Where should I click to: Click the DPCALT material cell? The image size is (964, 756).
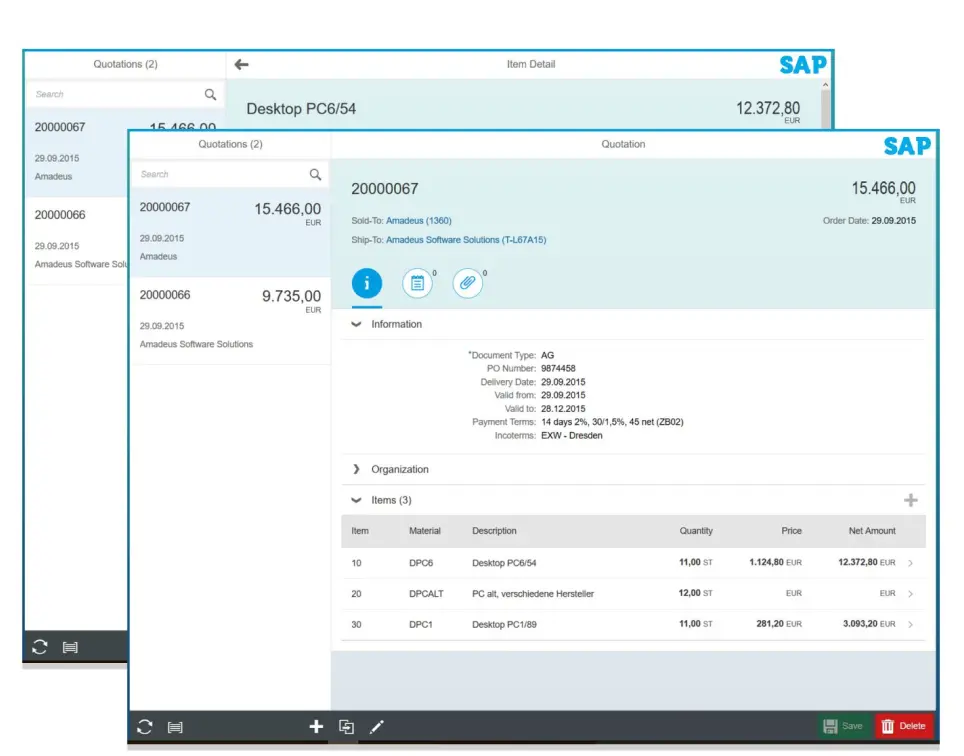click(426, 594)
